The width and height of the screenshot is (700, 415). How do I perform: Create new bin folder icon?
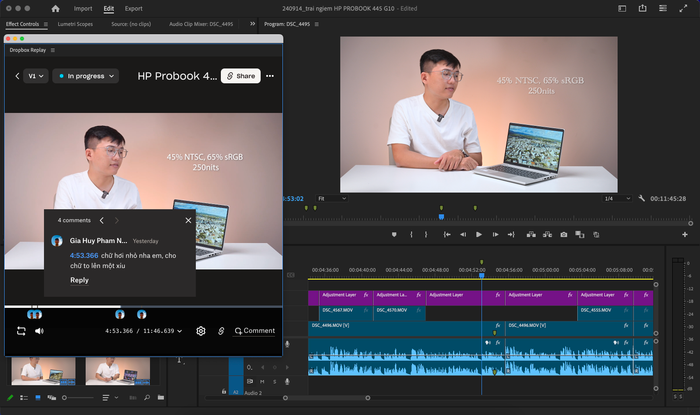pyautogui.click(x=161, y=397)
